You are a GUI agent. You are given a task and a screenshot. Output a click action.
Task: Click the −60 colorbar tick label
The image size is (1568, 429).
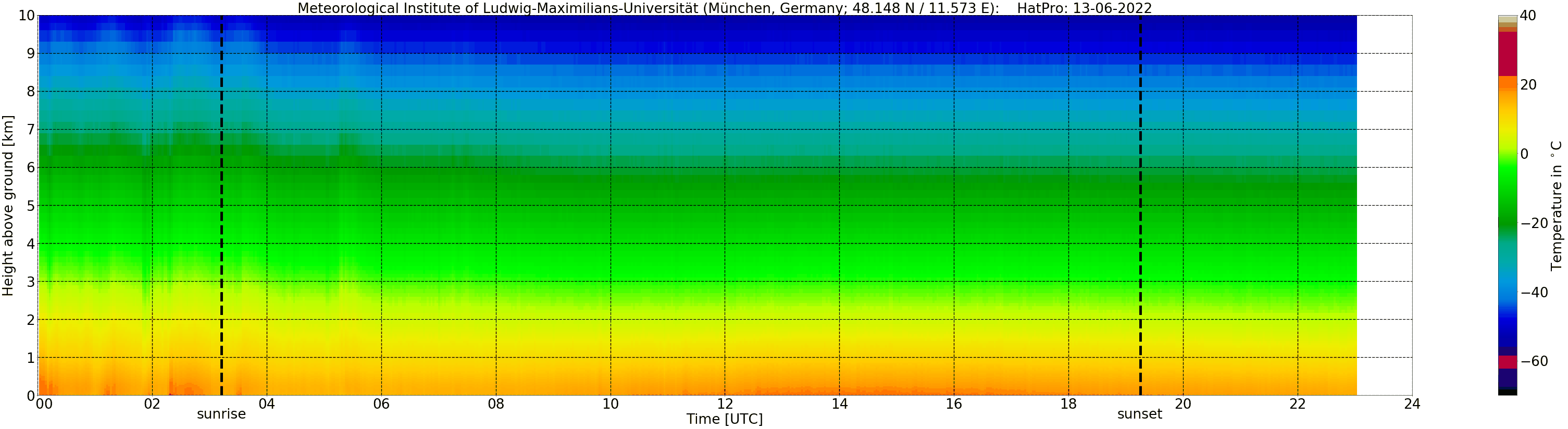coord(1534,361)
